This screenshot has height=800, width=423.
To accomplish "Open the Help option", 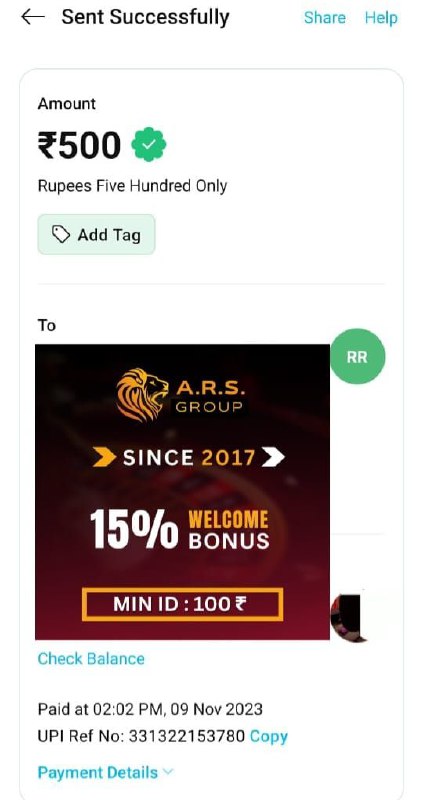I will click(x=381, y=18).
